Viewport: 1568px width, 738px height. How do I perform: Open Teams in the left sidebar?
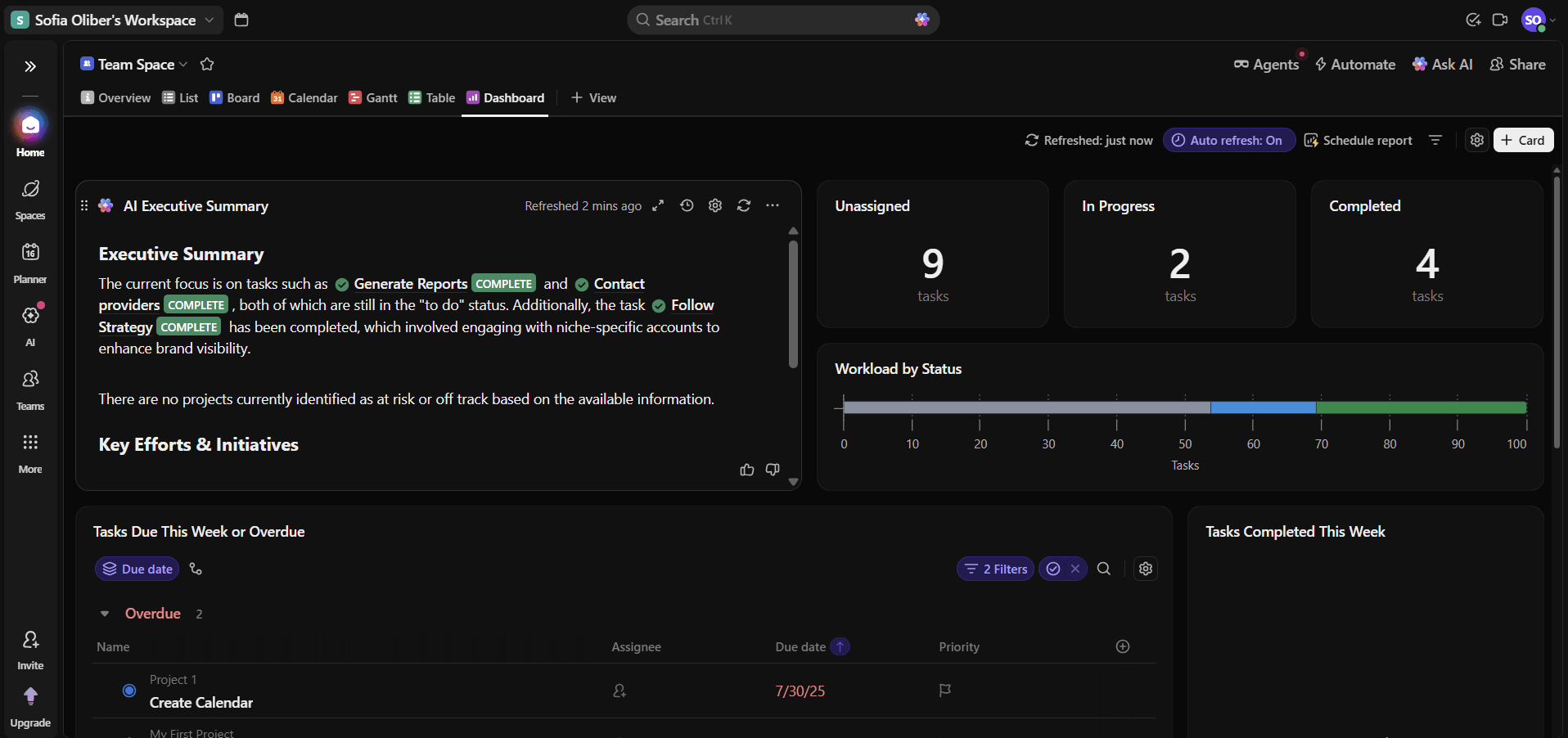pyautogui.click(x=30, y=389)
